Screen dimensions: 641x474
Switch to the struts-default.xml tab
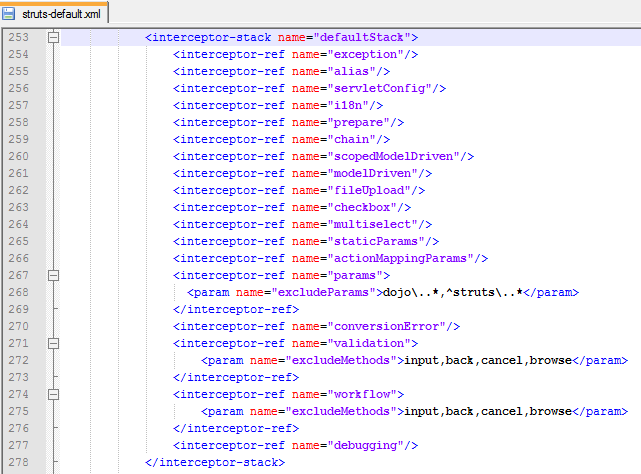click(62, 13)
